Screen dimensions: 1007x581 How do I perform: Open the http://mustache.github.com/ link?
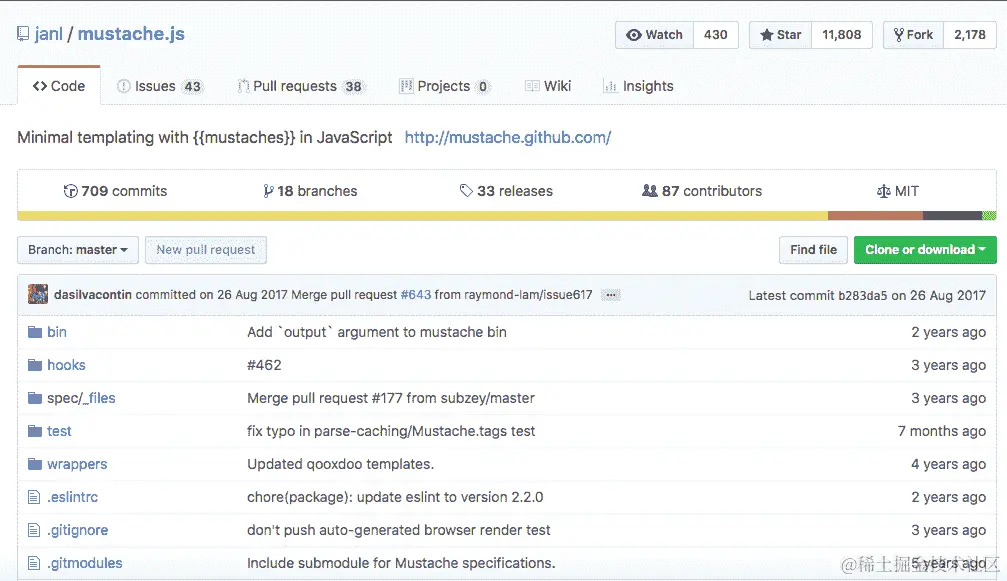(x=508, y=137)
